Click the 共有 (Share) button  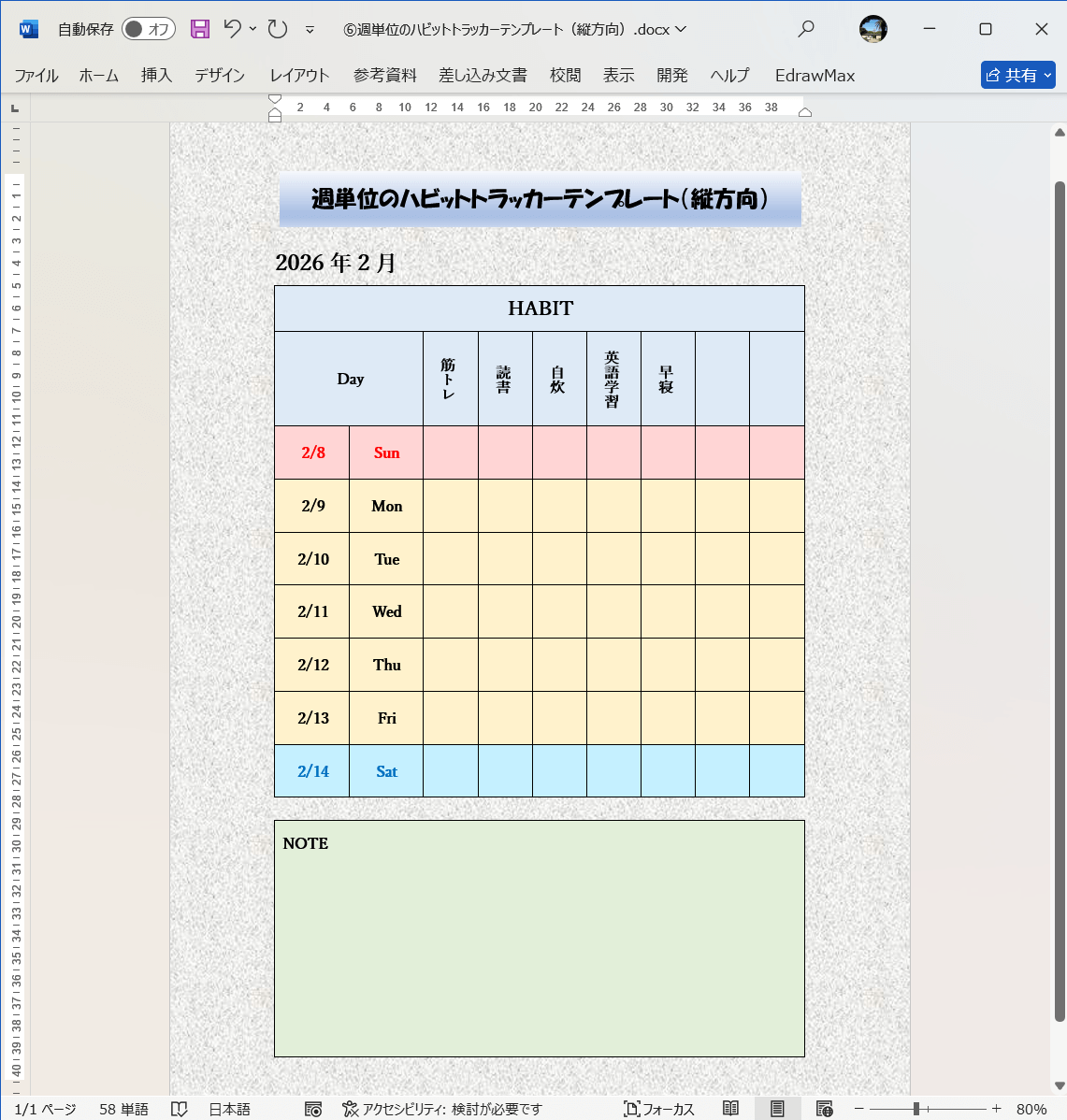pos(1017,75)
